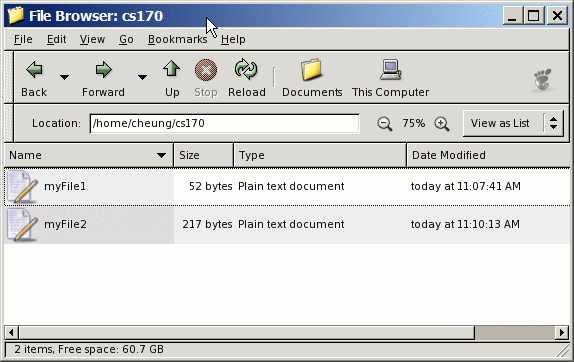Sort by the Name column header

click(89, 155)
